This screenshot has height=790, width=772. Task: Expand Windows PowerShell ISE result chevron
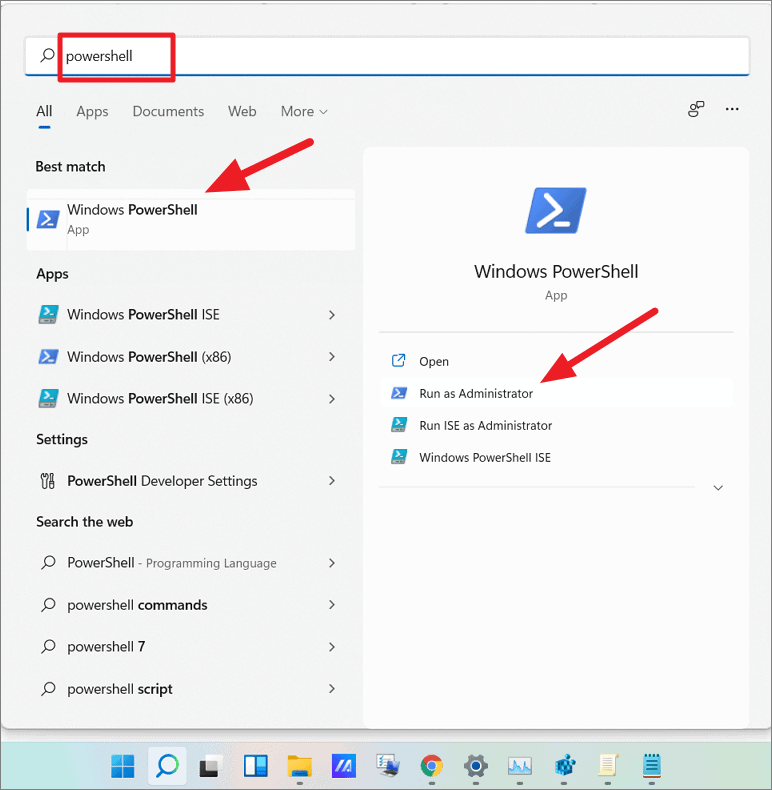coord(332,315)
